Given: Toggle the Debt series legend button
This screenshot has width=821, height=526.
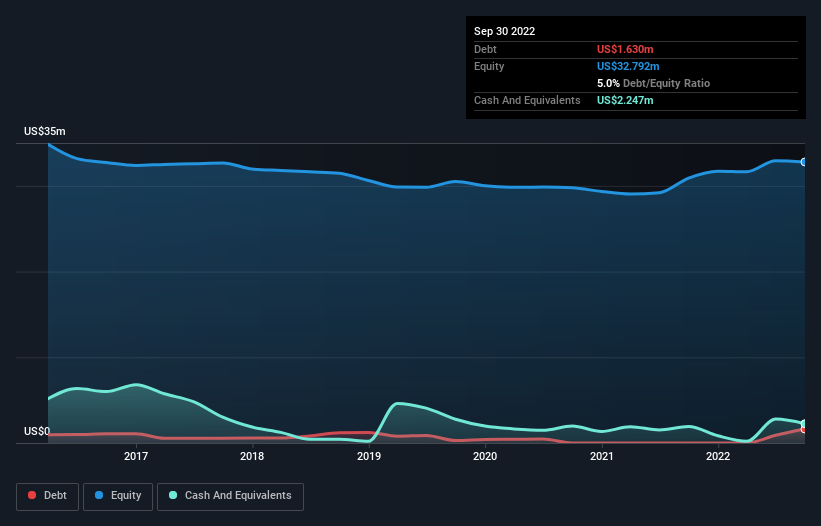Looking at the screenshot, I should point(48,496).
